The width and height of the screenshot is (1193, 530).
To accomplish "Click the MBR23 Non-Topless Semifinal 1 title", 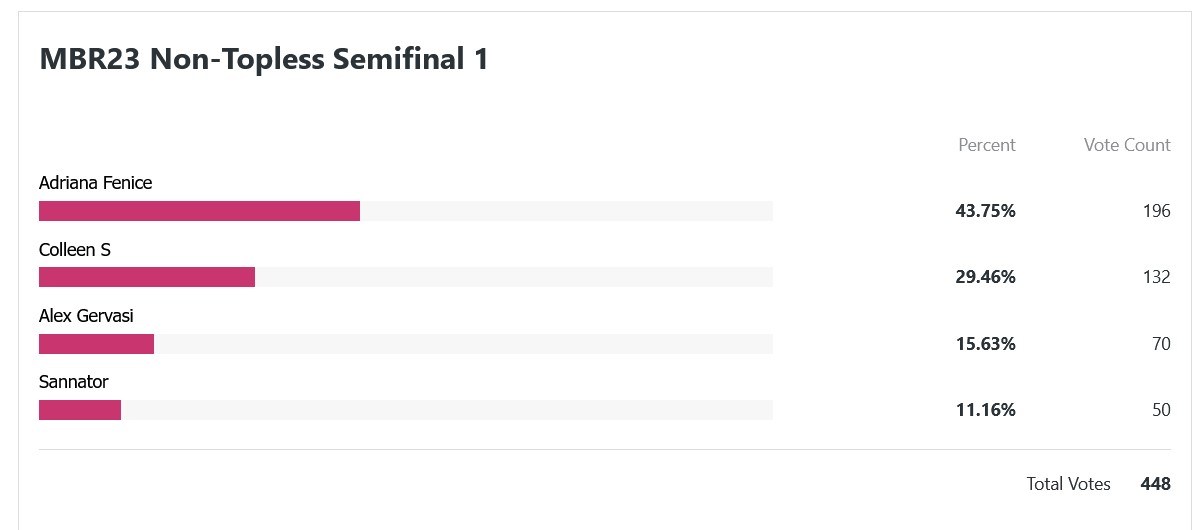I will (x=264, y=60).
